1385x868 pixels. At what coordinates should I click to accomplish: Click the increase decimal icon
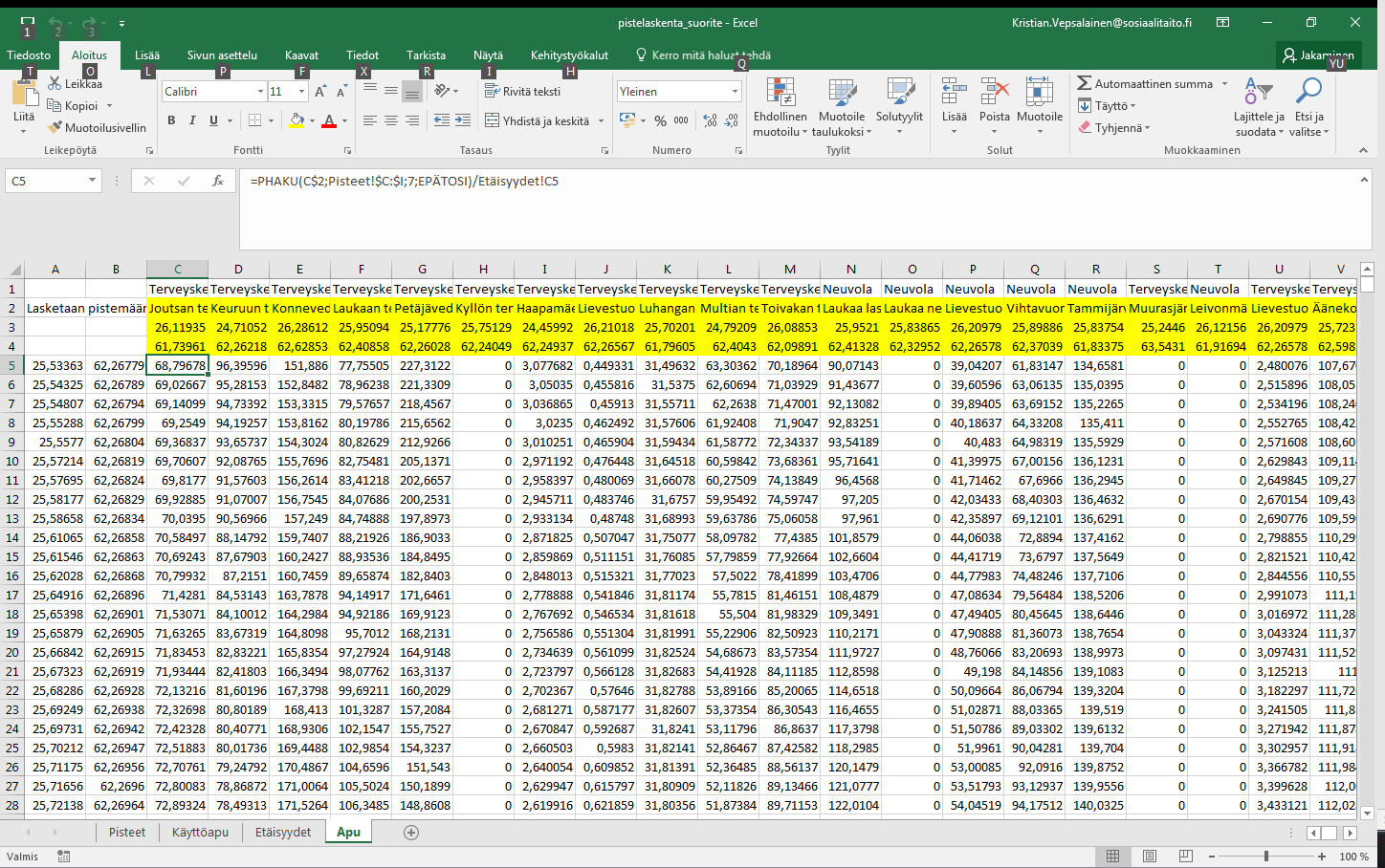coord(711,120)
